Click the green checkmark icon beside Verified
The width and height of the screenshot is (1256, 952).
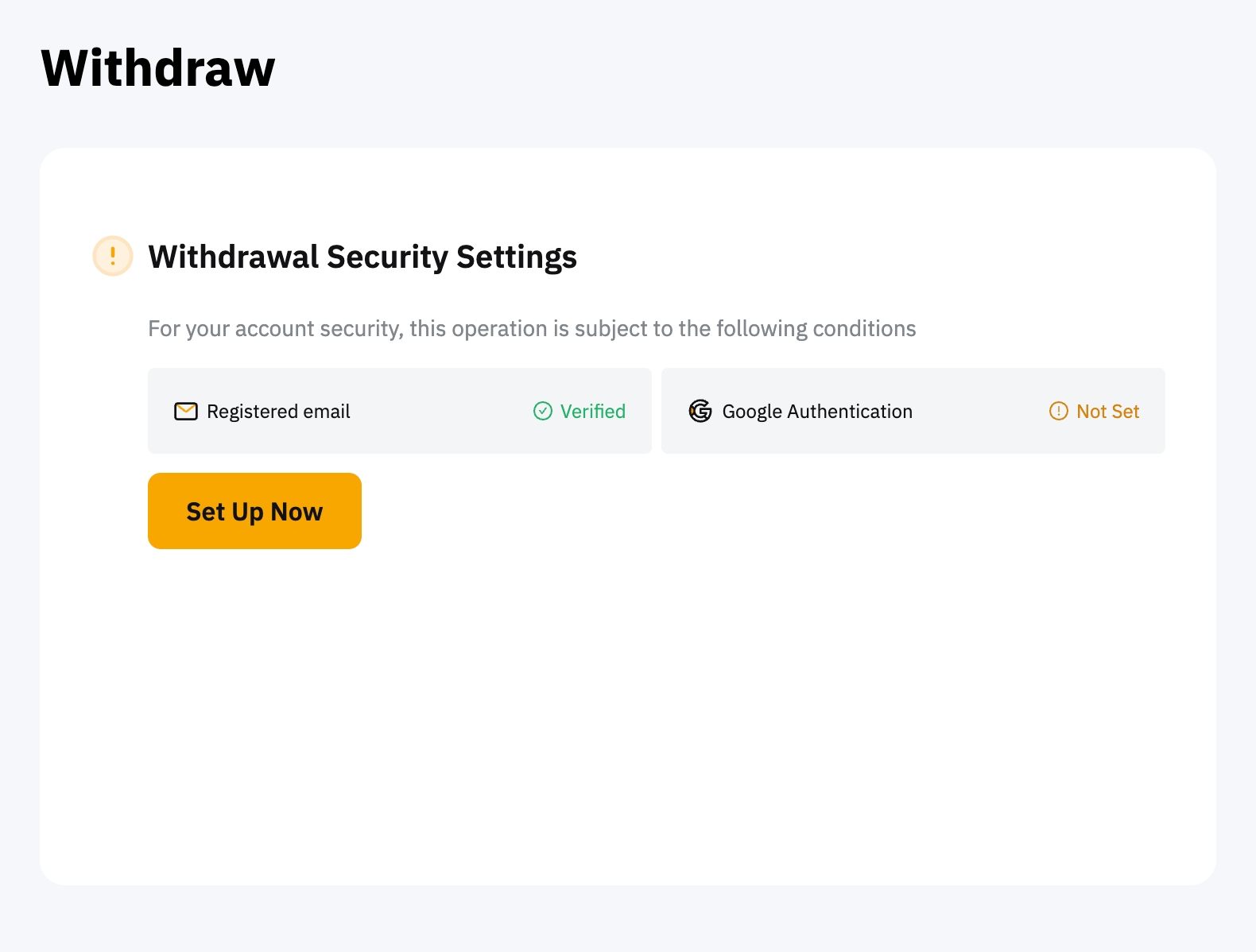(x=543, y=411)
